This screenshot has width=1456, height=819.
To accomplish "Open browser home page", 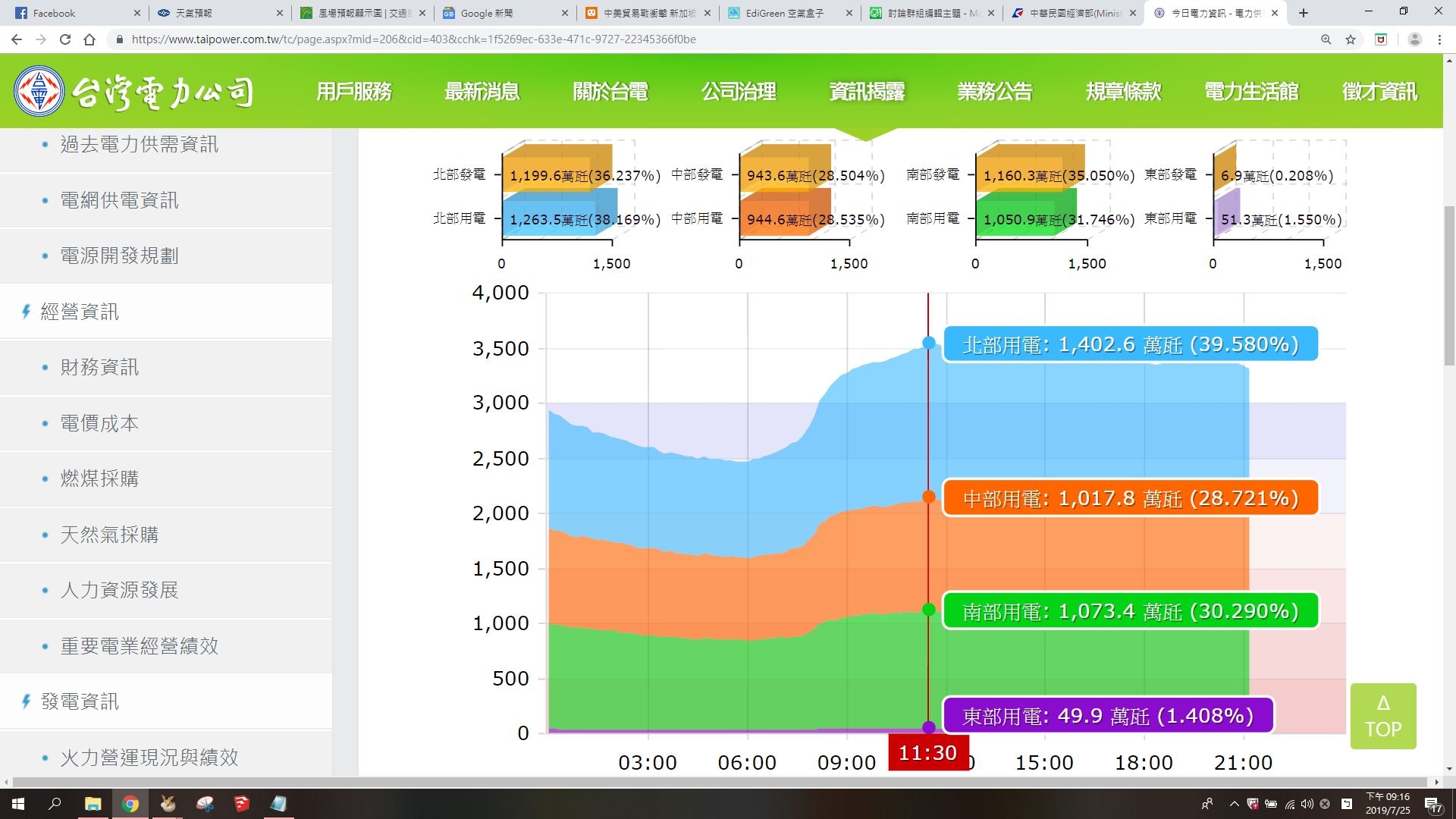I will tap(89, 39).
